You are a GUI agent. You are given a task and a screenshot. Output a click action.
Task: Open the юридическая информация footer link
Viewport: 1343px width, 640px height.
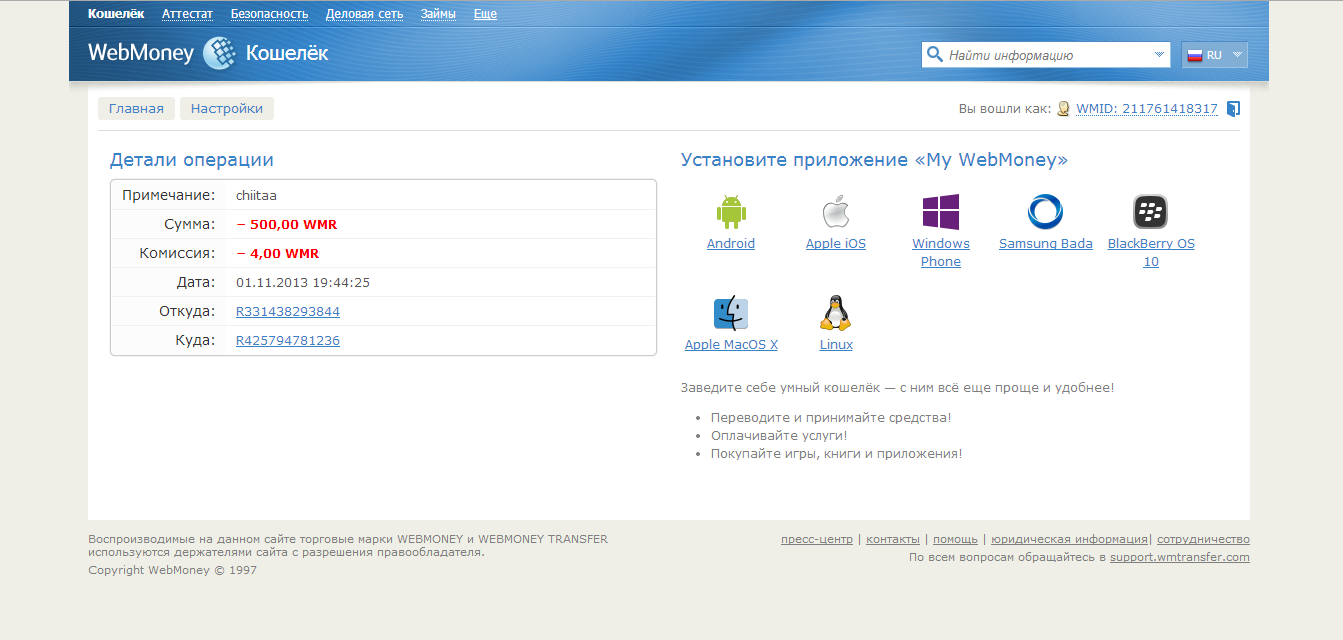1069,539
